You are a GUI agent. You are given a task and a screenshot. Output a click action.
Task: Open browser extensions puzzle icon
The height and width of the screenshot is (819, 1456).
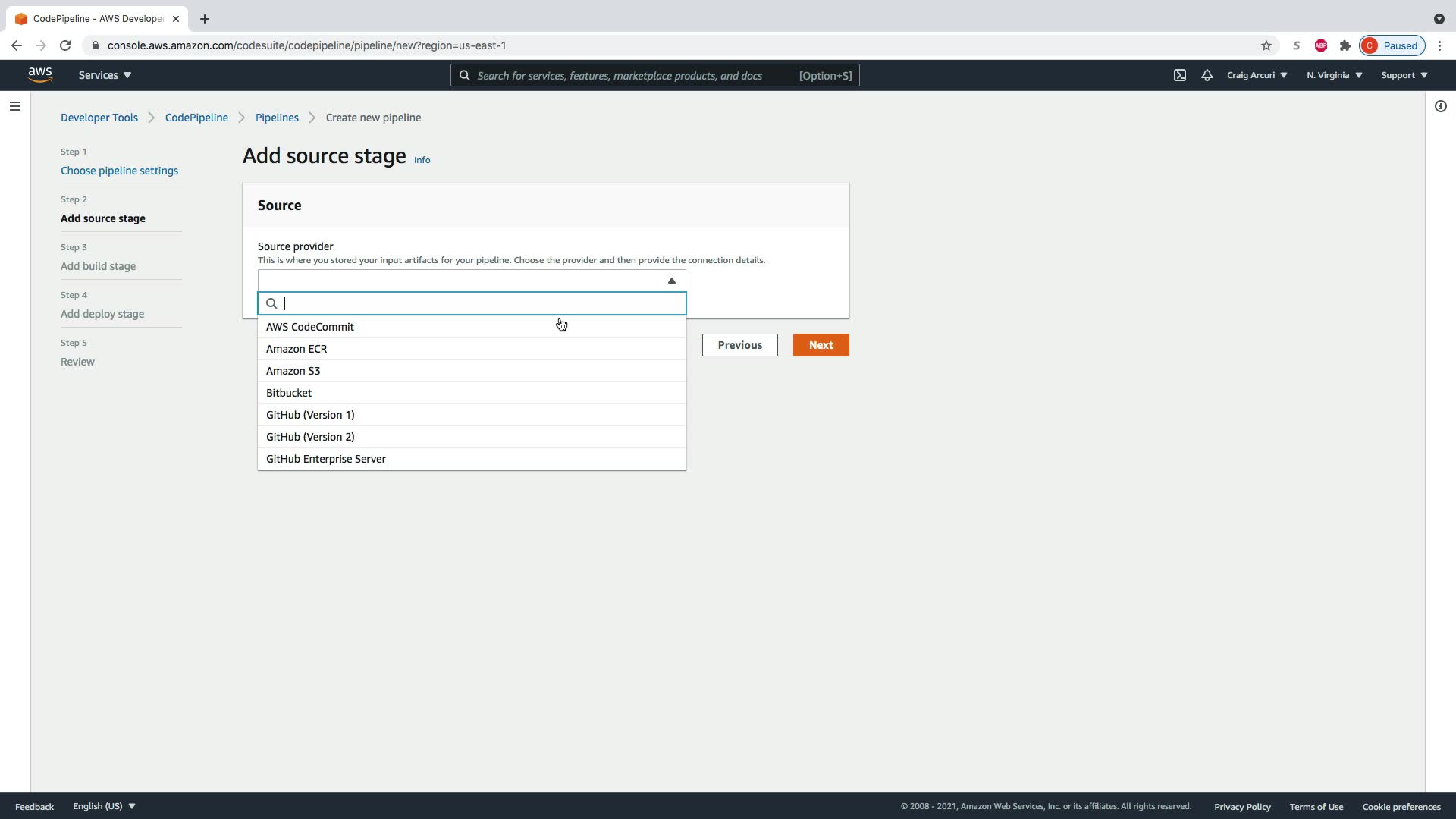(x=1345, y=45)
